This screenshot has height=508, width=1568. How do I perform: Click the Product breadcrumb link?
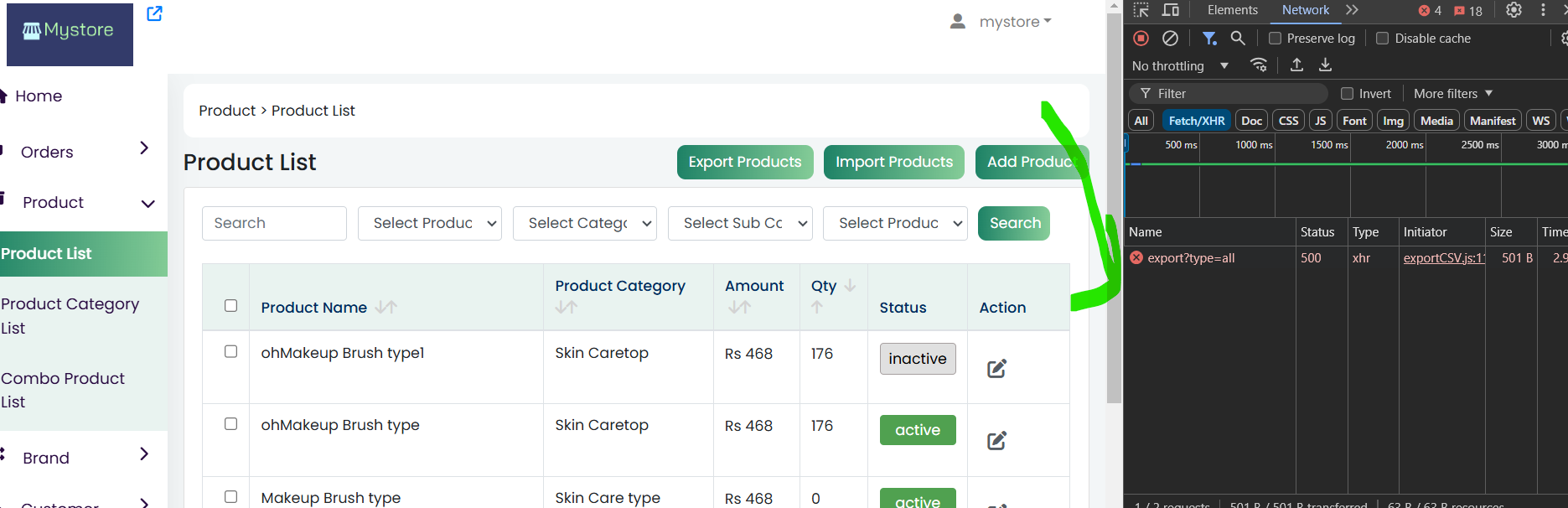click(227, 111)
